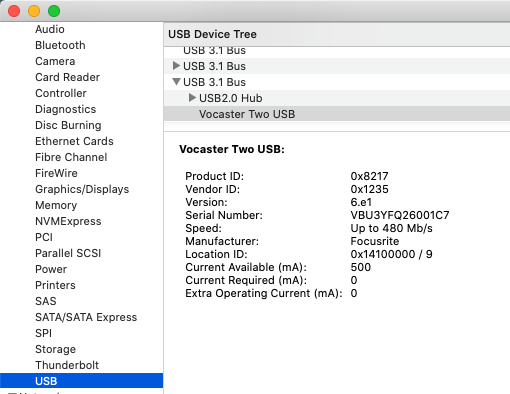This screenshot has width=510, height=394.
Task: Click the highlighted USB sidebar item
Action: coord(81,381)
